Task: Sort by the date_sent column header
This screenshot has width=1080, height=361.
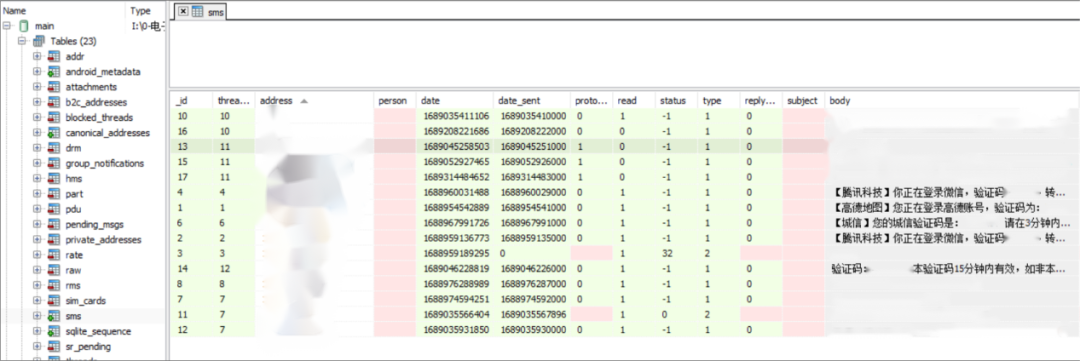Action: [532, 101]
